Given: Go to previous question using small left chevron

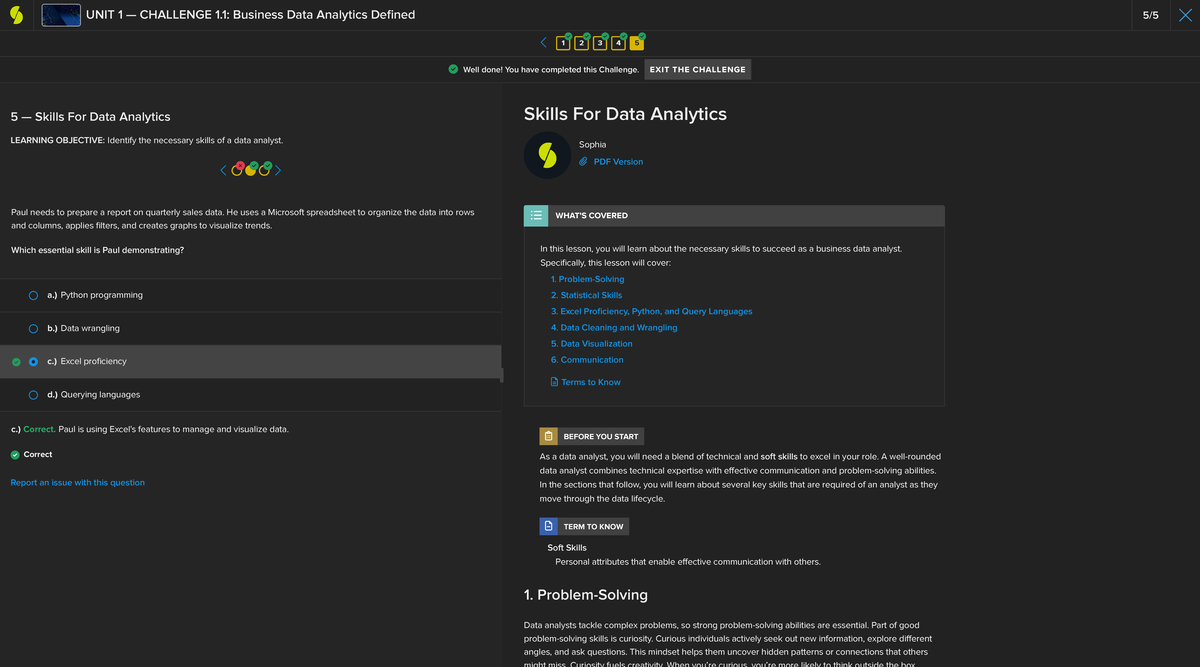Looking at the screenshot, I should pyautogui.click(x=224, y=170).
